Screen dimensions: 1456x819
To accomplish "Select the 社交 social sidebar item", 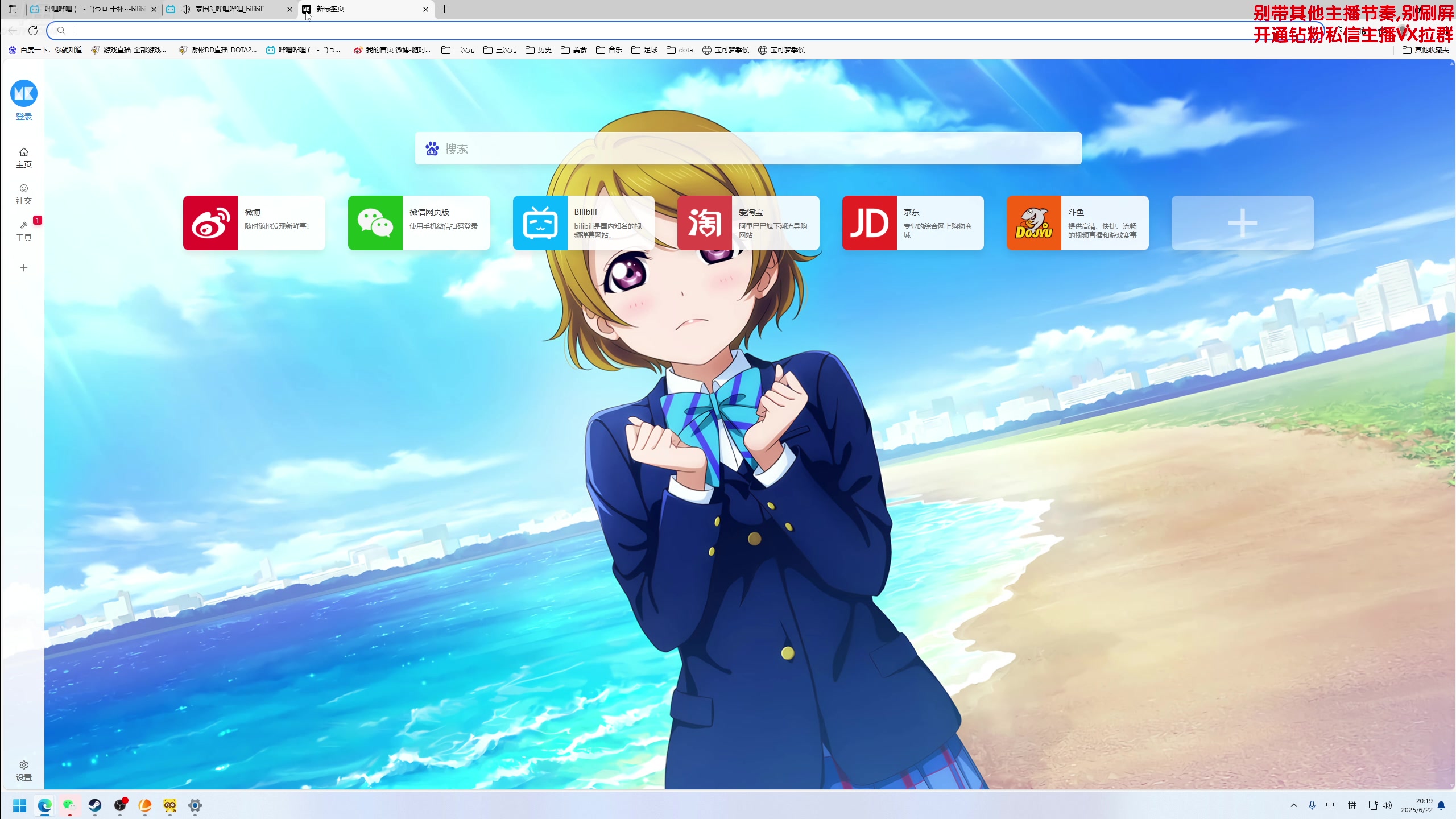I will click(24, 194).
